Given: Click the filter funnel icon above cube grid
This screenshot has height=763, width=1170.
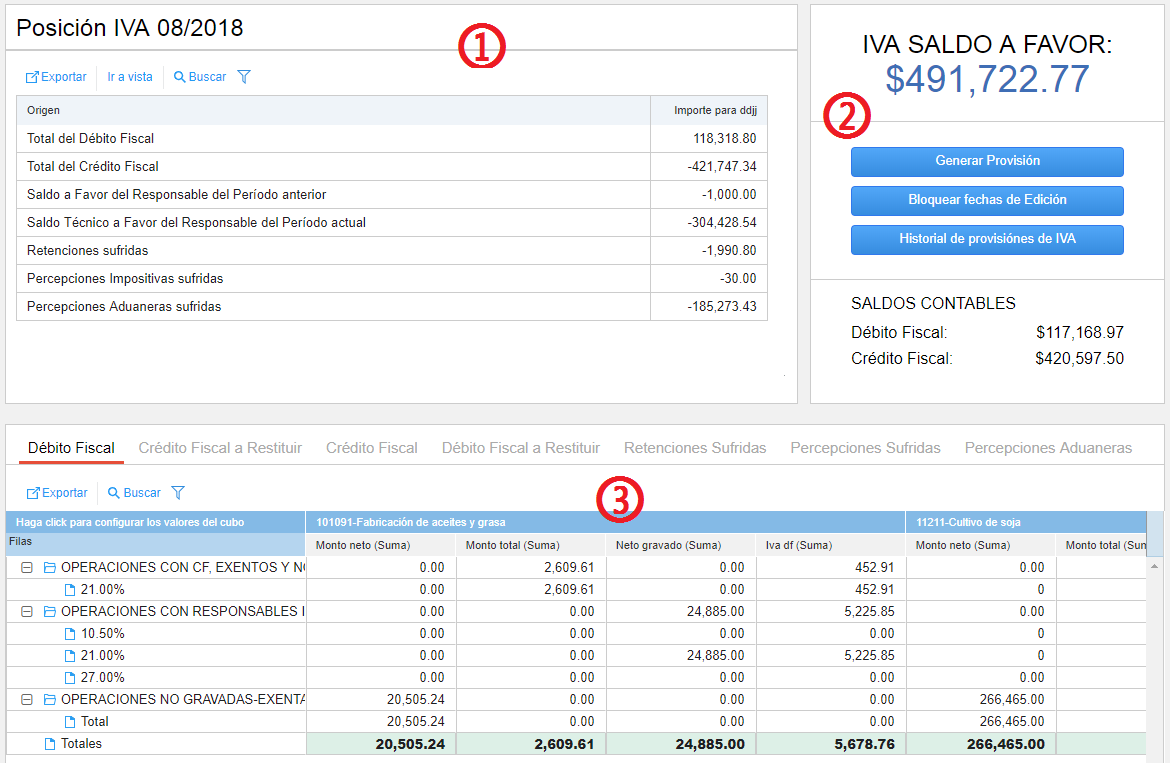Looking at the screenshot, I should pos(178,493).
